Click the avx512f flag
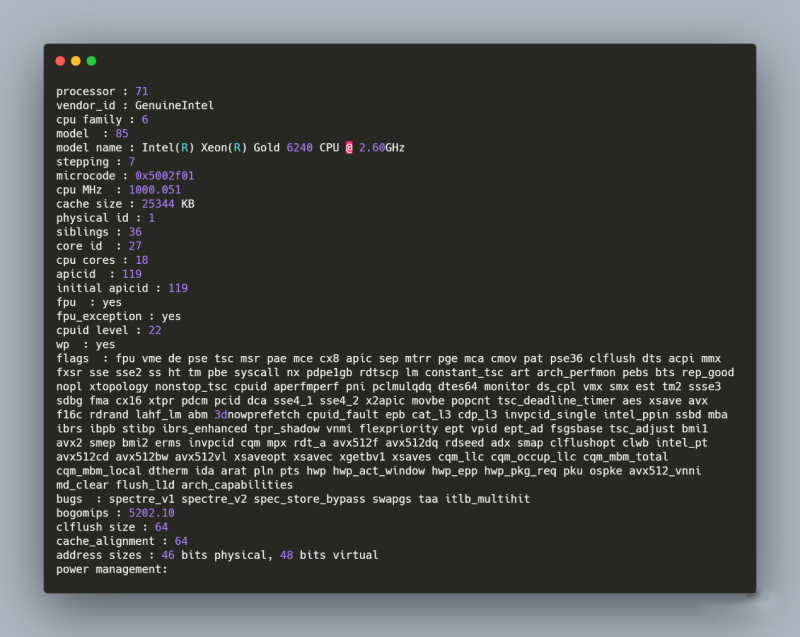Screen dimensions: 800x637 pyautogui.click(x=356, y=443)
